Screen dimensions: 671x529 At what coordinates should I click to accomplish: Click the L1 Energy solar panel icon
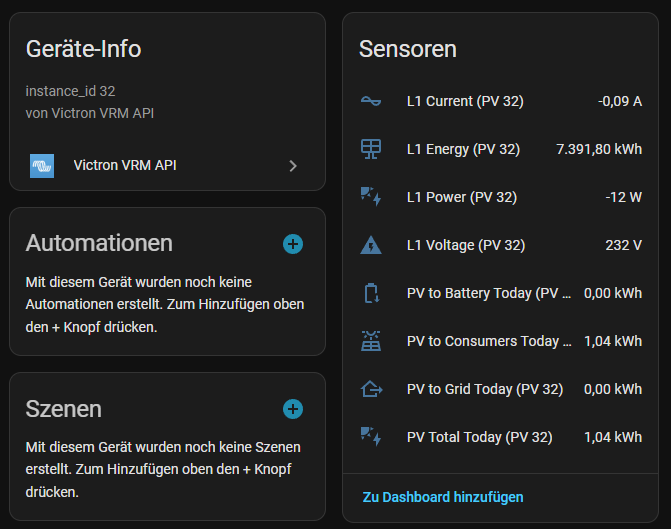[x=371, y=149]
